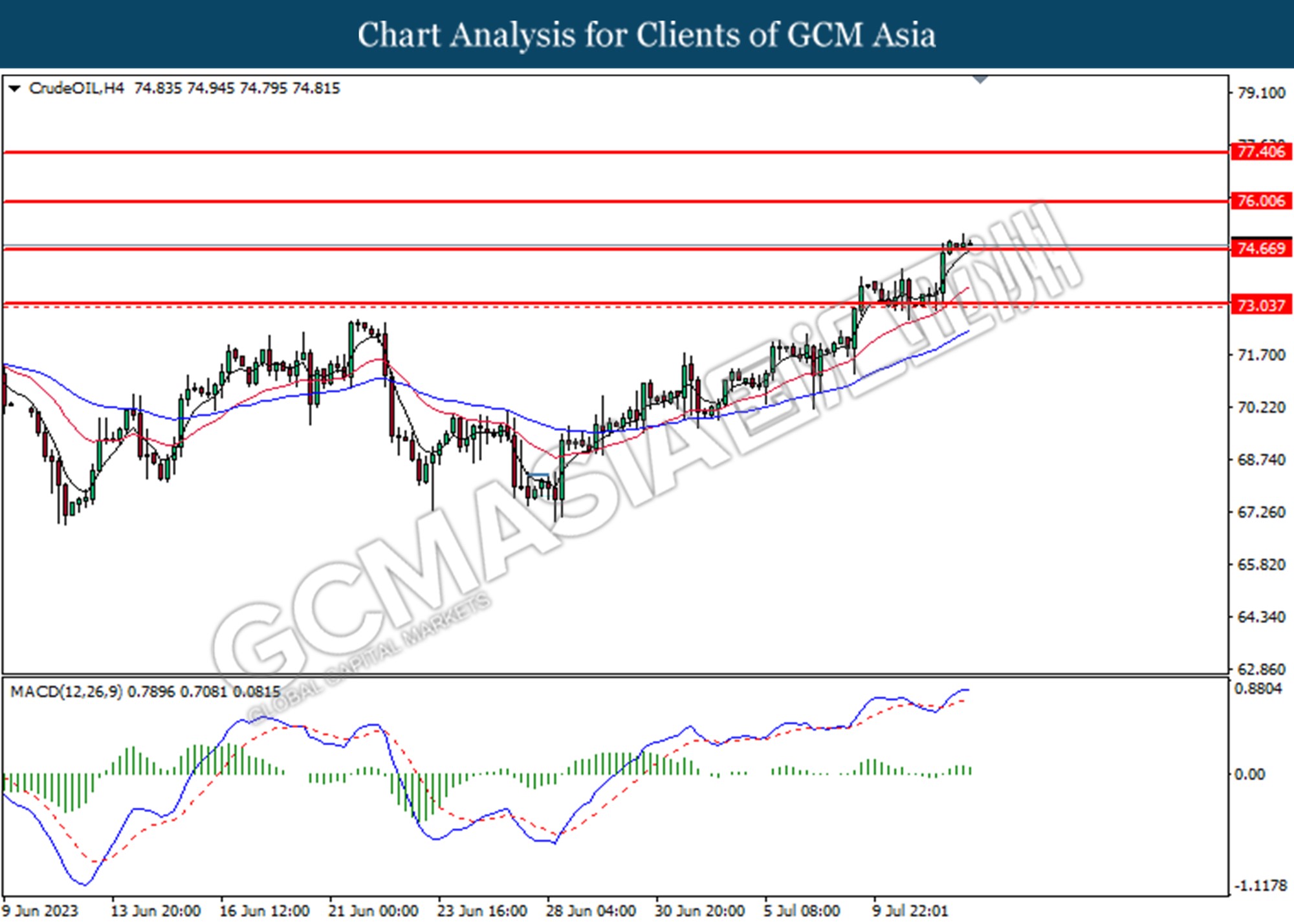This screenshot has width=1294, height=924.
Task: Click the 23 Jun 16:00 time label
Action: 481,910
